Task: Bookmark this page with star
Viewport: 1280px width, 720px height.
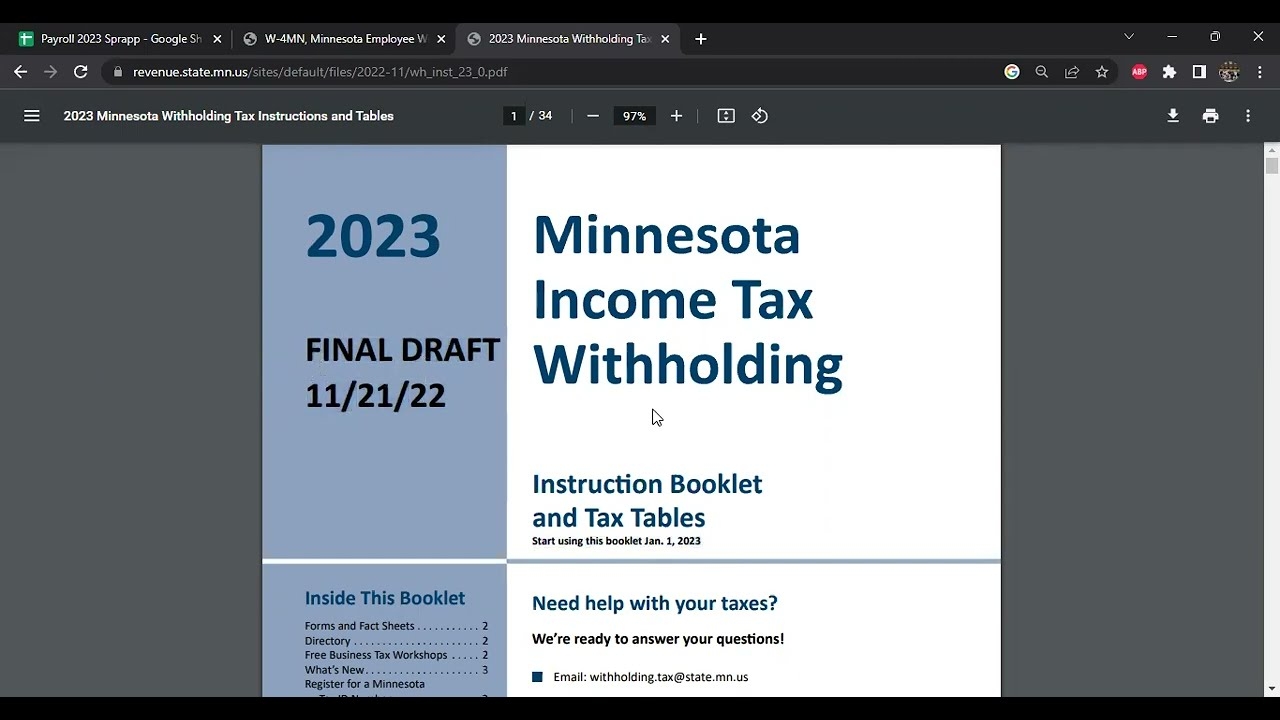Action: point(1102,72)
